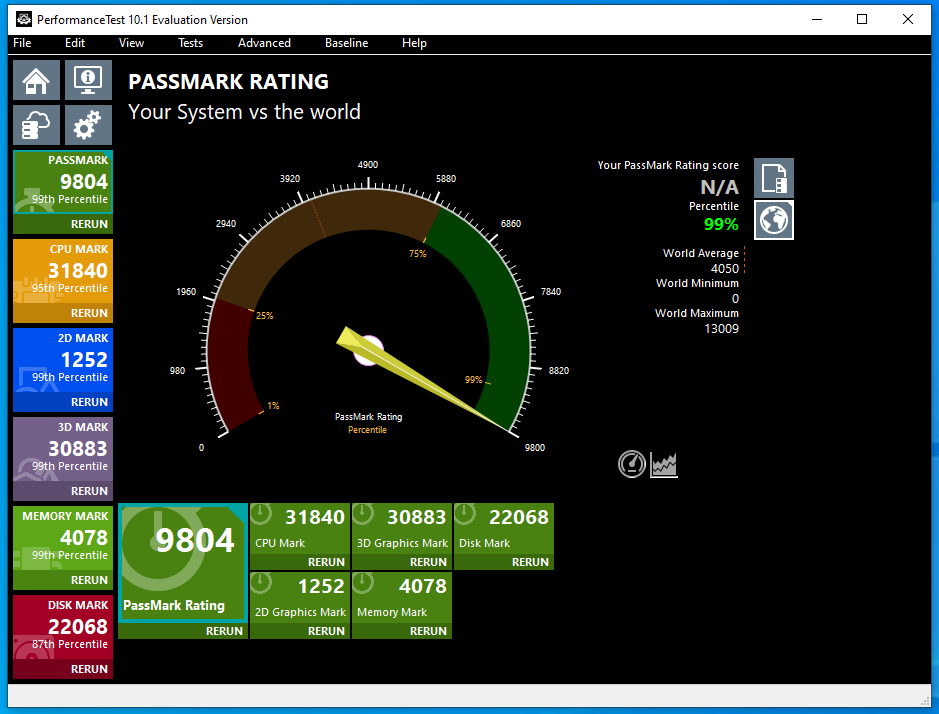Viewport: 939px width, 714px height.
Task: Click the 25% percentile marker on gauge
Action: pyautogui.click(x=265, y=316)
